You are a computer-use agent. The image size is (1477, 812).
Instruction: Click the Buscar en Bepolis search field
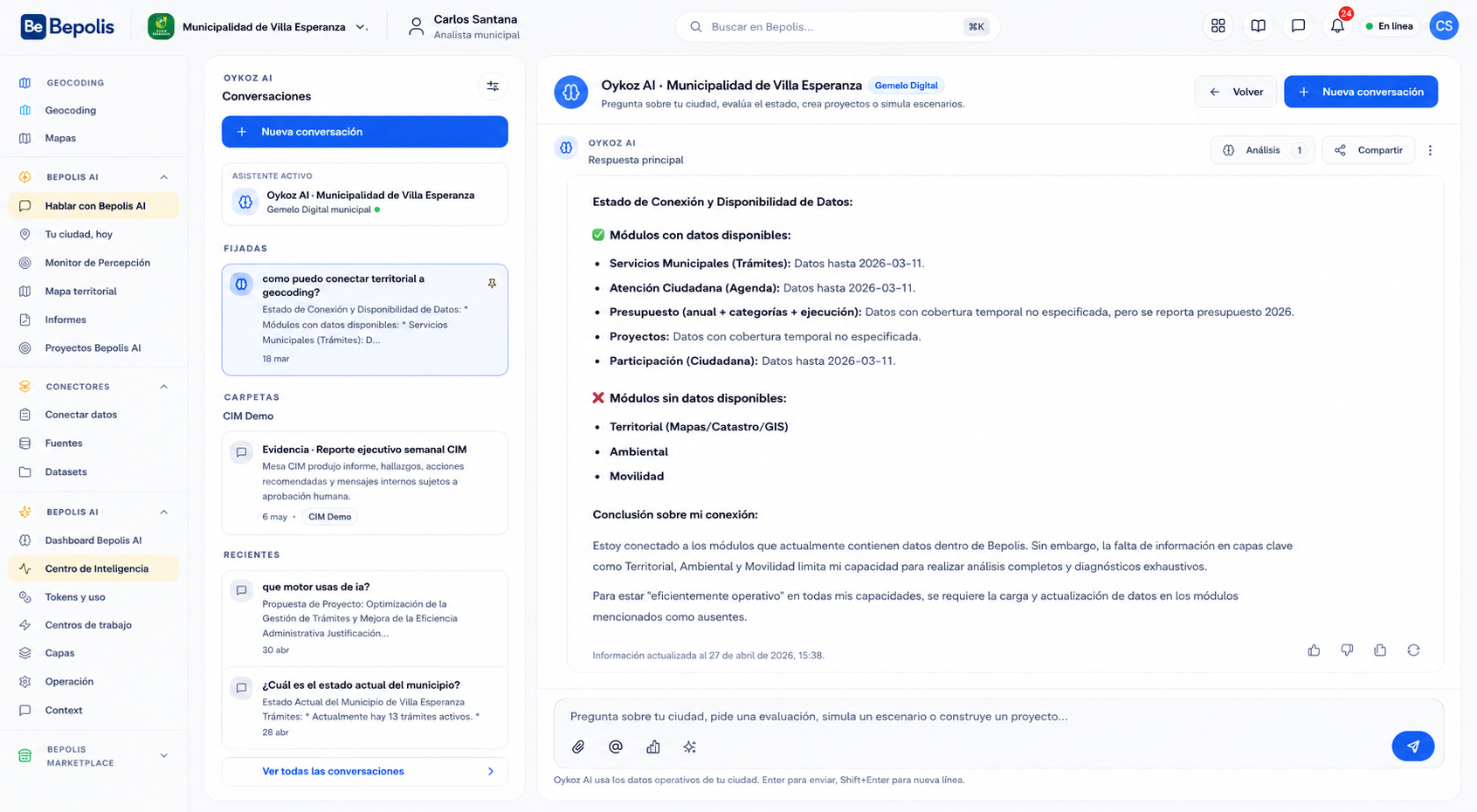point(838,27)
